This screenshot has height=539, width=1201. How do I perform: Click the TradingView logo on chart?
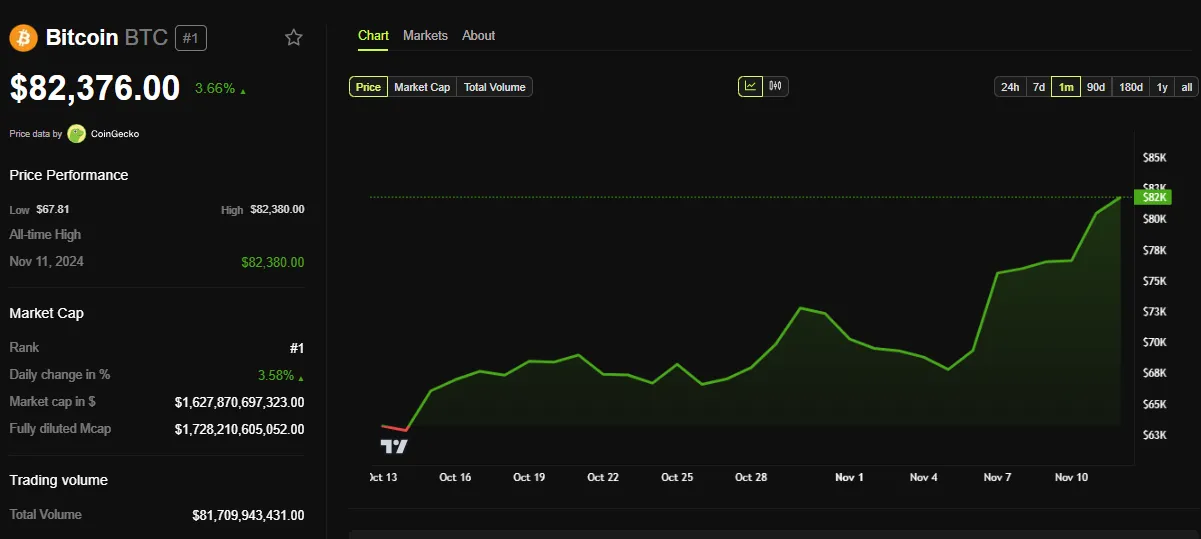tap(394, 447)
